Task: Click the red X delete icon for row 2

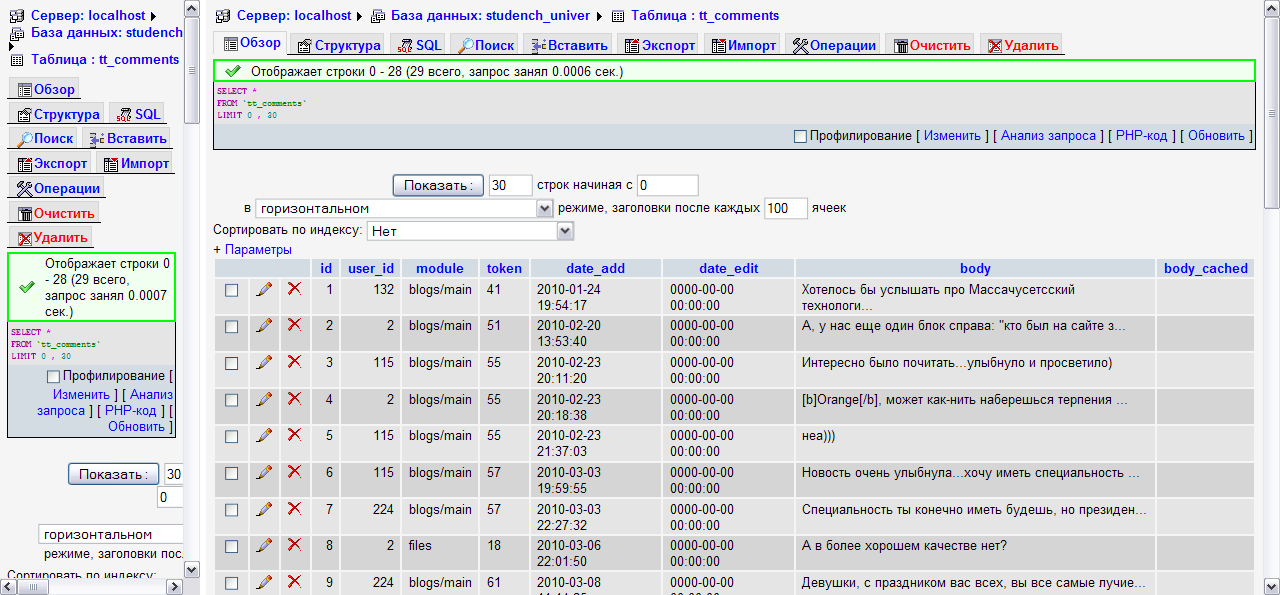Action: coord(294,325)
